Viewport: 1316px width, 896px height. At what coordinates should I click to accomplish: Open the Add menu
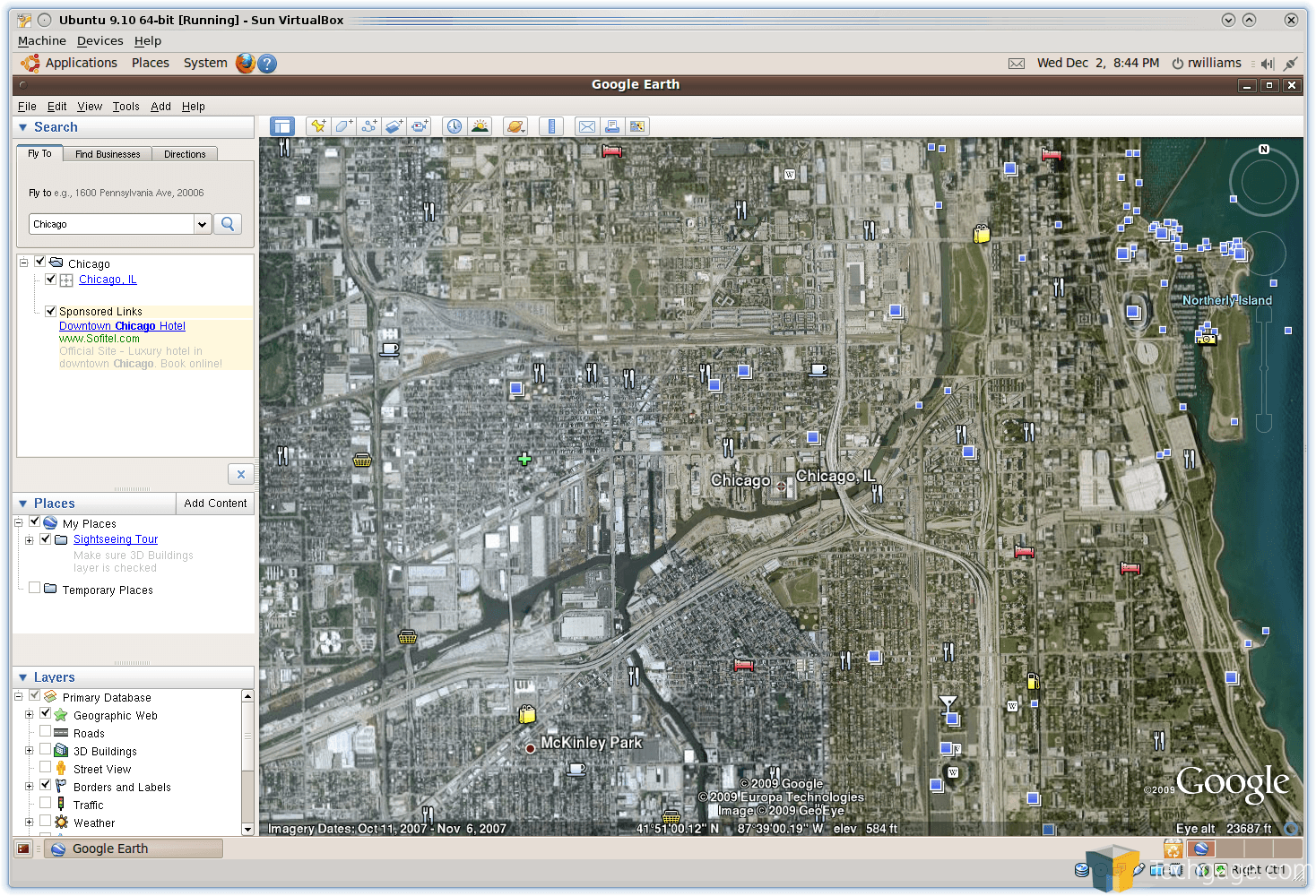tap(160, 106)
